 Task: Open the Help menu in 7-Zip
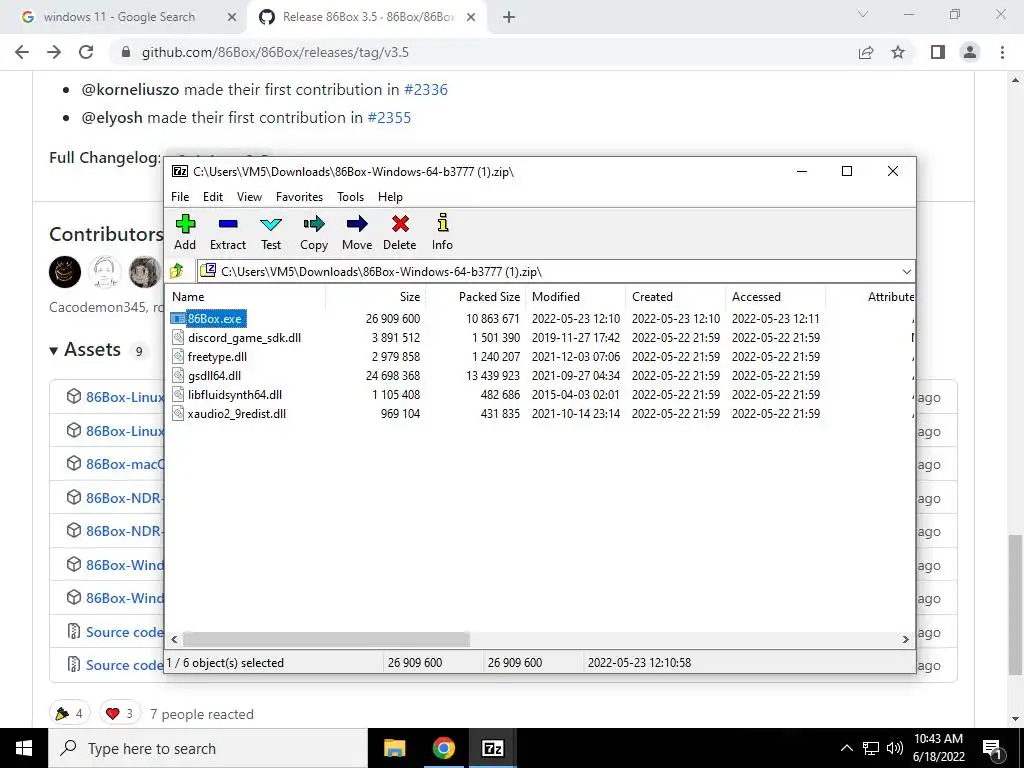(x=390, y=197)
